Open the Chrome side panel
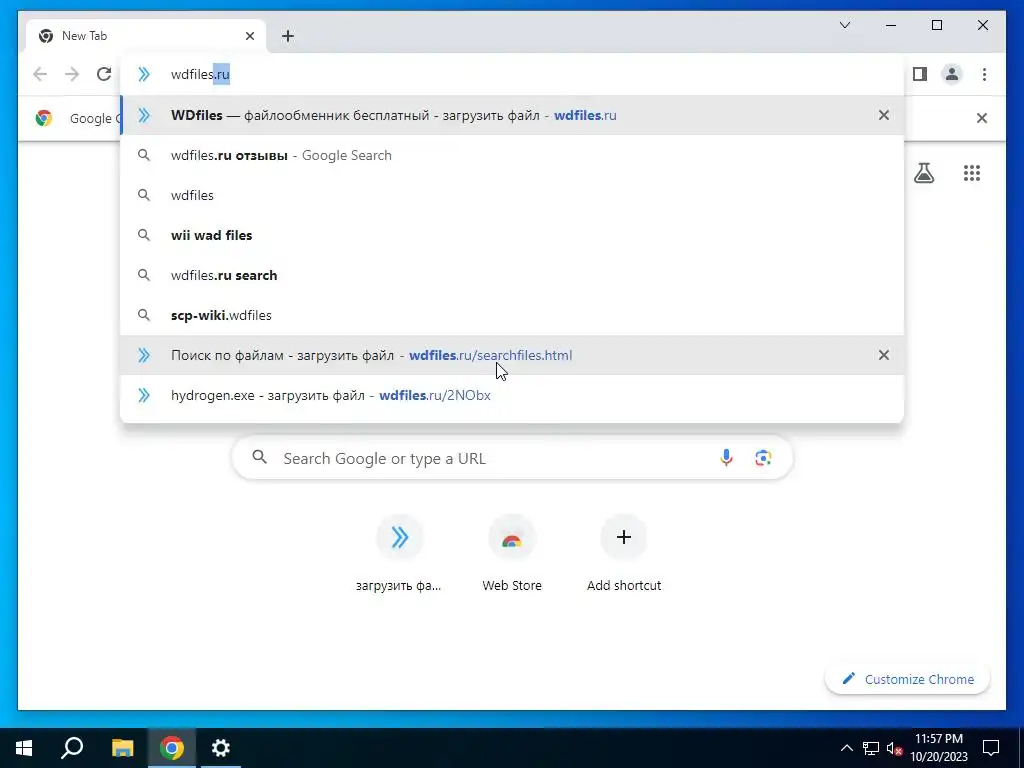1024x768 pixels. 920,74
